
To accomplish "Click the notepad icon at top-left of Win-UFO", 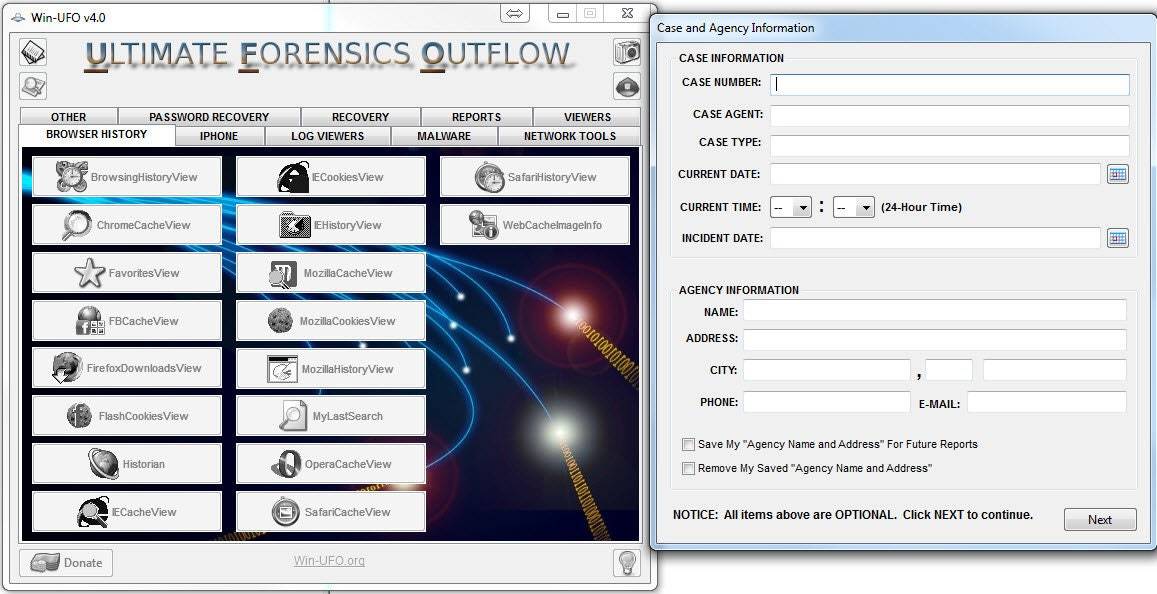I will point(32,52).
